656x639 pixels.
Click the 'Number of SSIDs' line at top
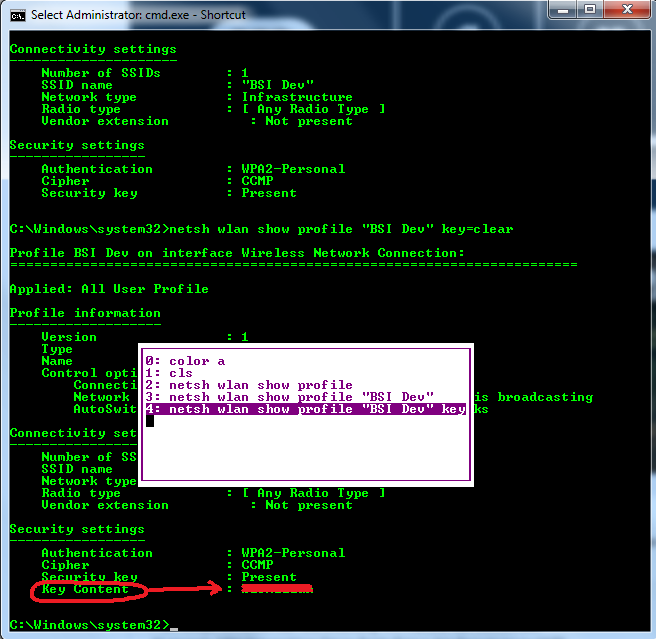tap(145, 73)
